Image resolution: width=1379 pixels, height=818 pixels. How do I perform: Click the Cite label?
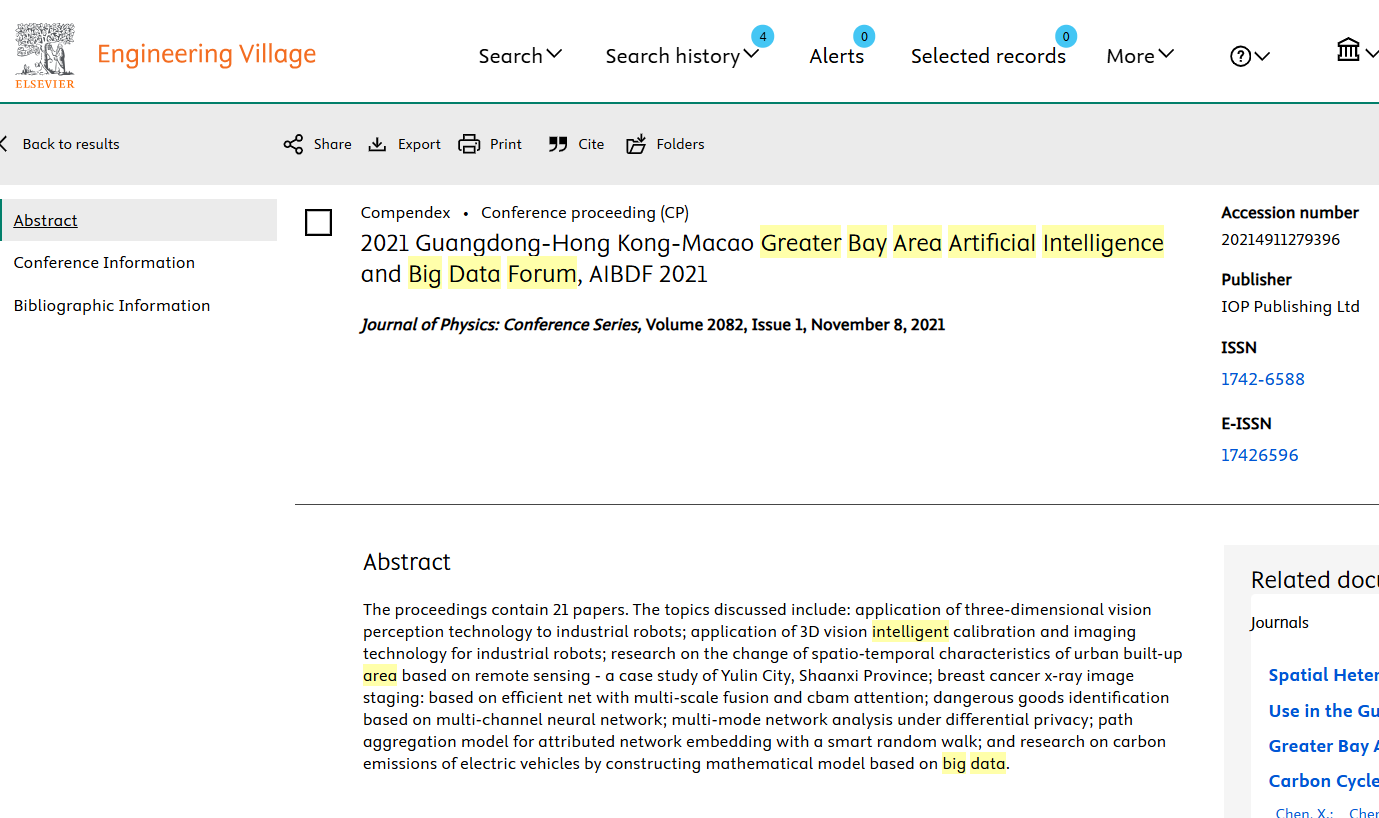591,144
